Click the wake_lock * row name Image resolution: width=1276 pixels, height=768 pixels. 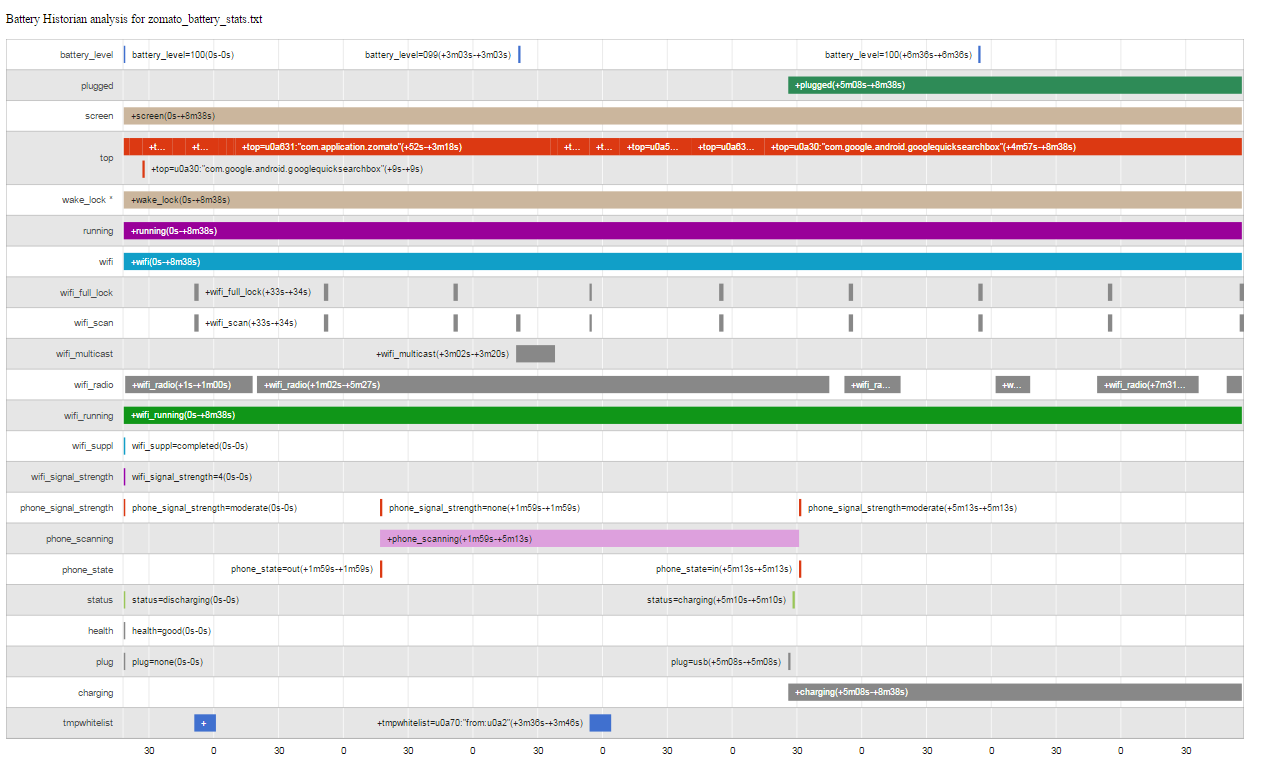click(88, 200)
